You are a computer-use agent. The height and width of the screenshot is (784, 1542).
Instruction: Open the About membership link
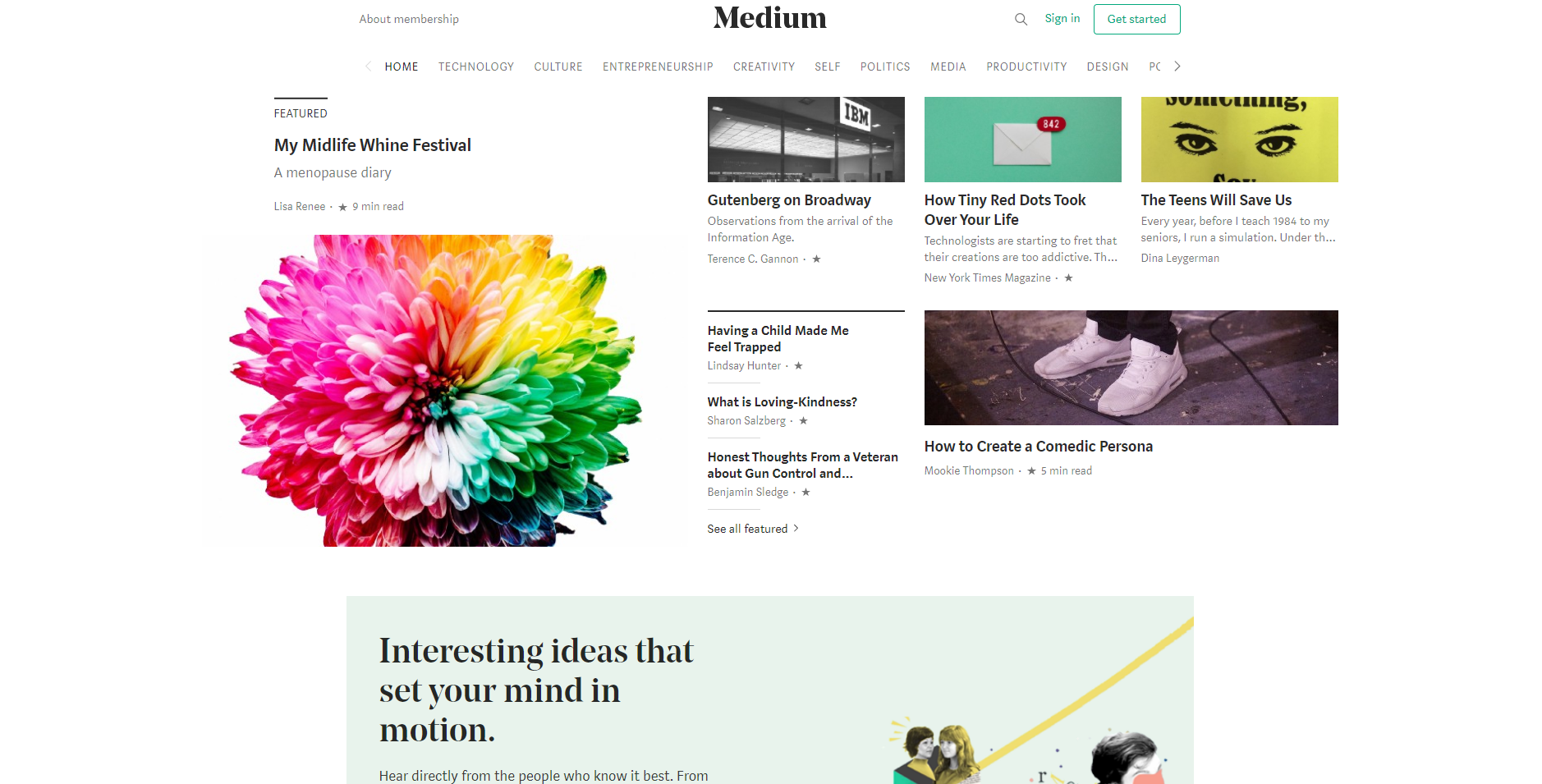409,19
